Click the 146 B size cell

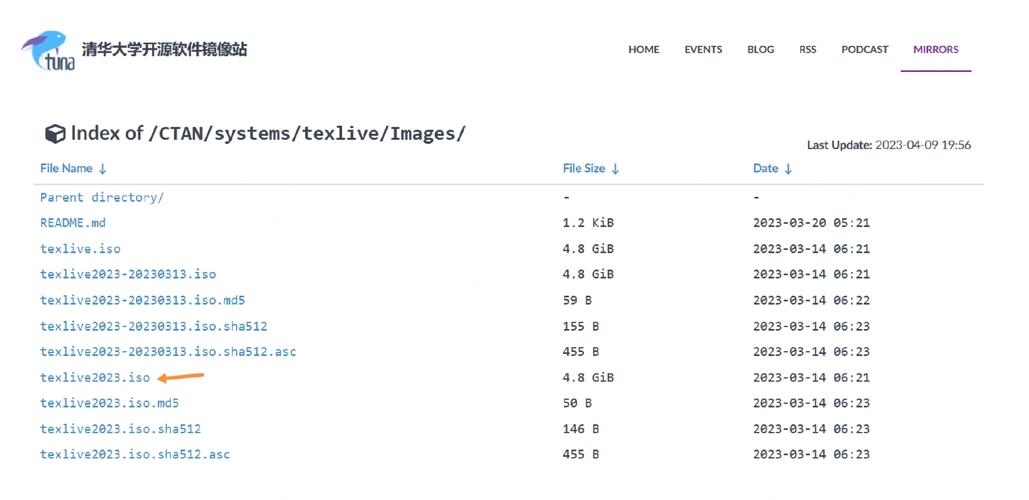point(581,429)
